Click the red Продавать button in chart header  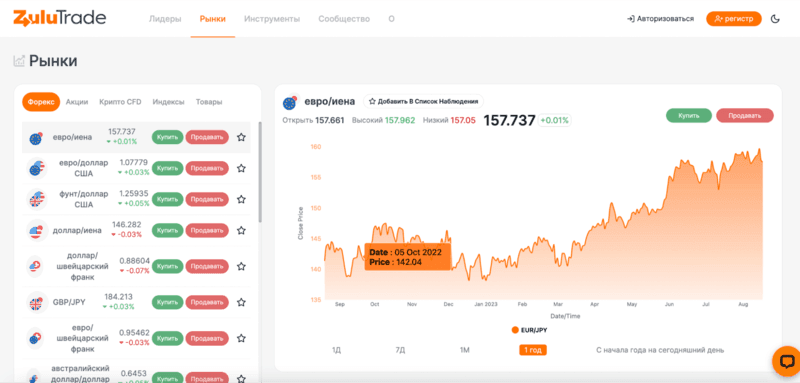click(745, 116)
